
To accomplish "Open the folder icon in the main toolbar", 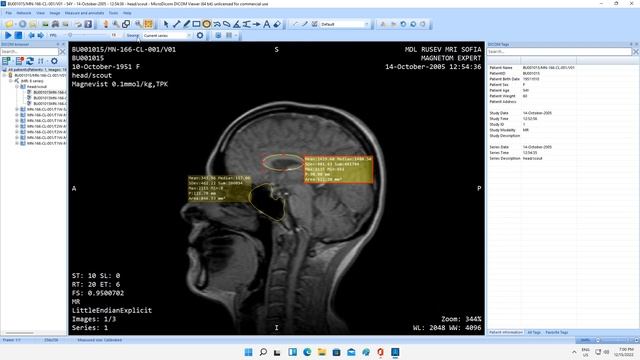I will click(x=9, y=24).
